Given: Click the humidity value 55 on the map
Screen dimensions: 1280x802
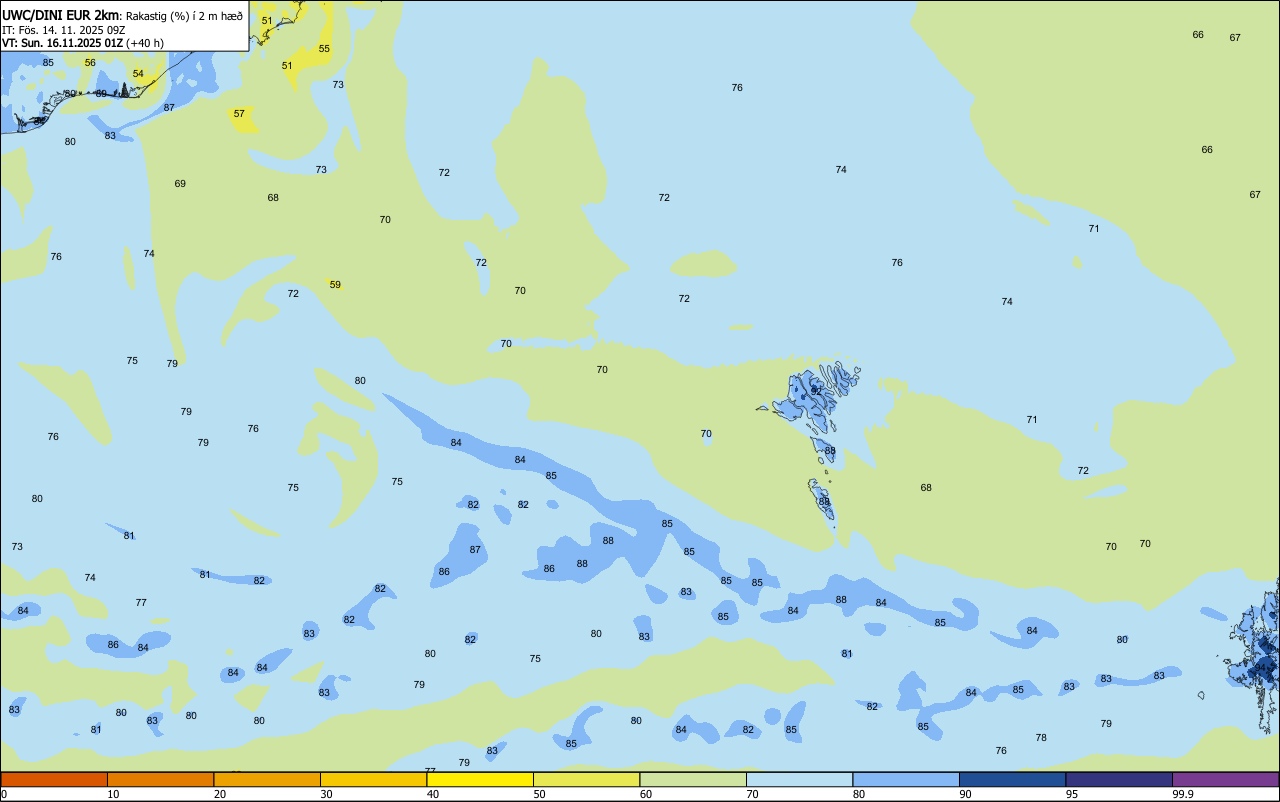Looking at the screenshot, I should (324, 49).
